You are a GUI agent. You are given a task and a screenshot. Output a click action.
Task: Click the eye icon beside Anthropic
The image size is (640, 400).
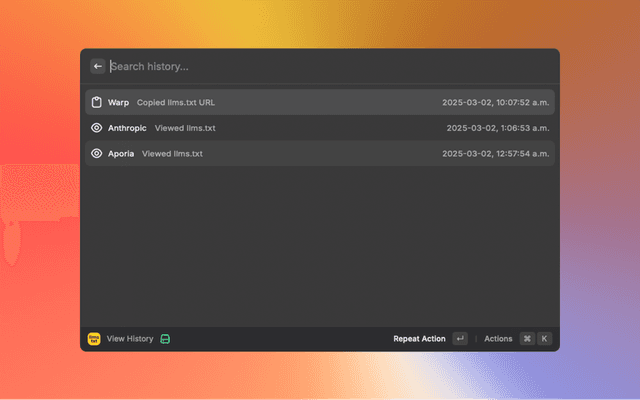point(96,128)
